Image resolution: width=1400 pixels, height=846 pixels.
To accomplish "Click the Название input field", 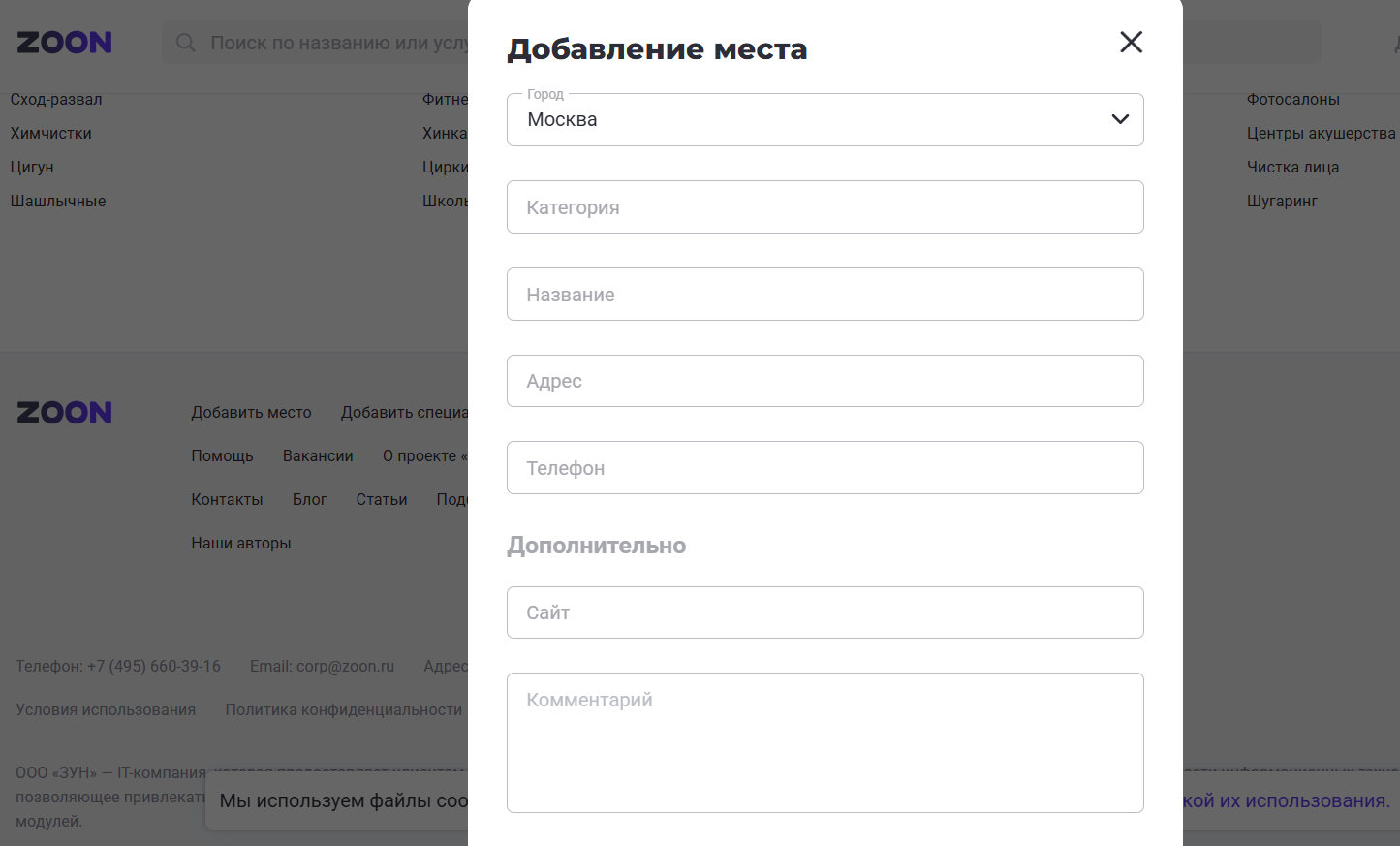I will [x=824, y=294].
